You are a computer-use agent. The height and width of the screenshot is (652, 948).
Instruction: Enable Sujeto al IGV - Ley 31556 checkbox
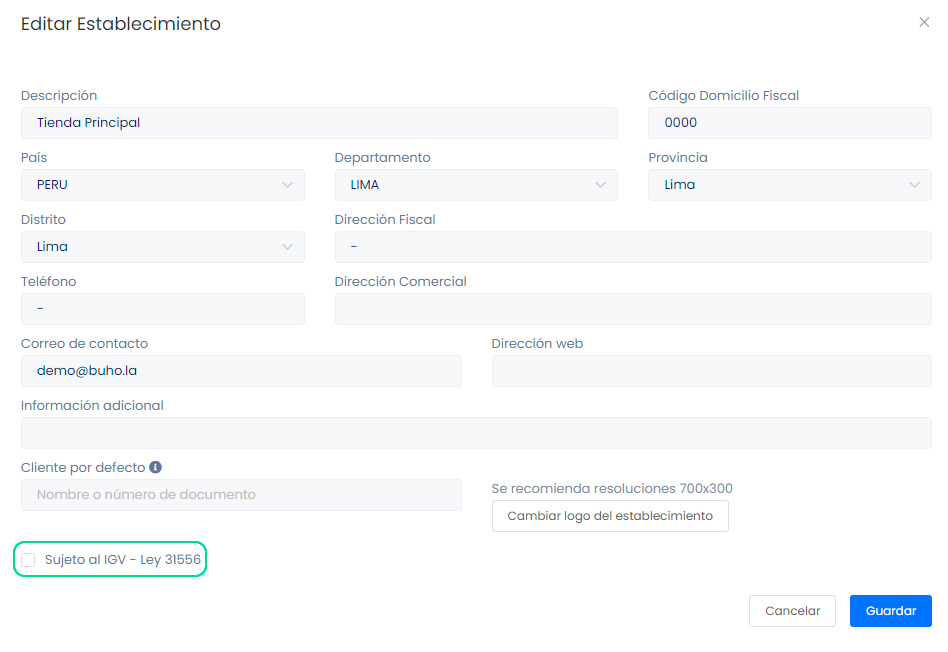click(28, 560)
